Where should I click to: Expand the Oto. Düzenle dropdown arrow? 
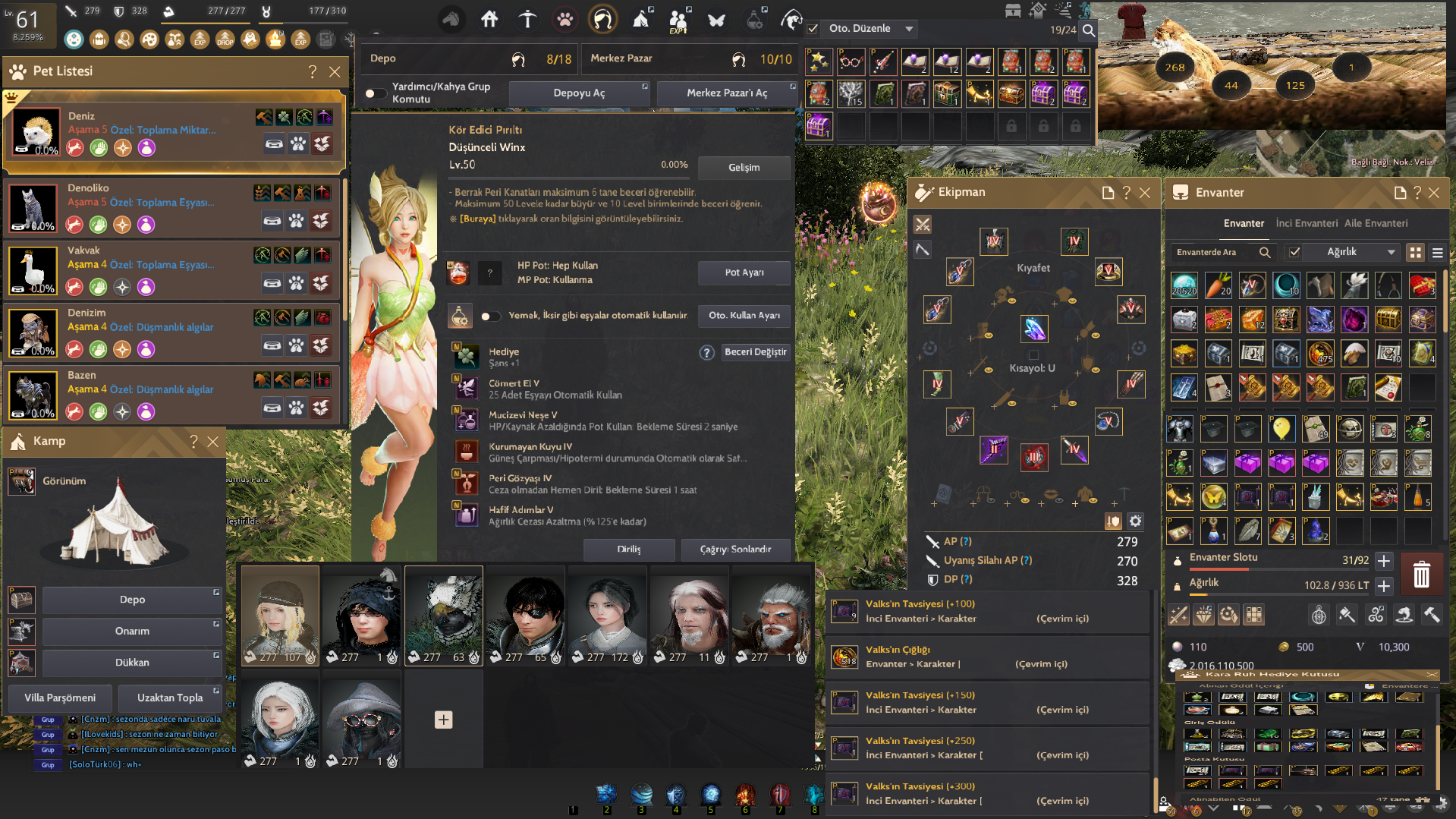click(x=909, y=29)
